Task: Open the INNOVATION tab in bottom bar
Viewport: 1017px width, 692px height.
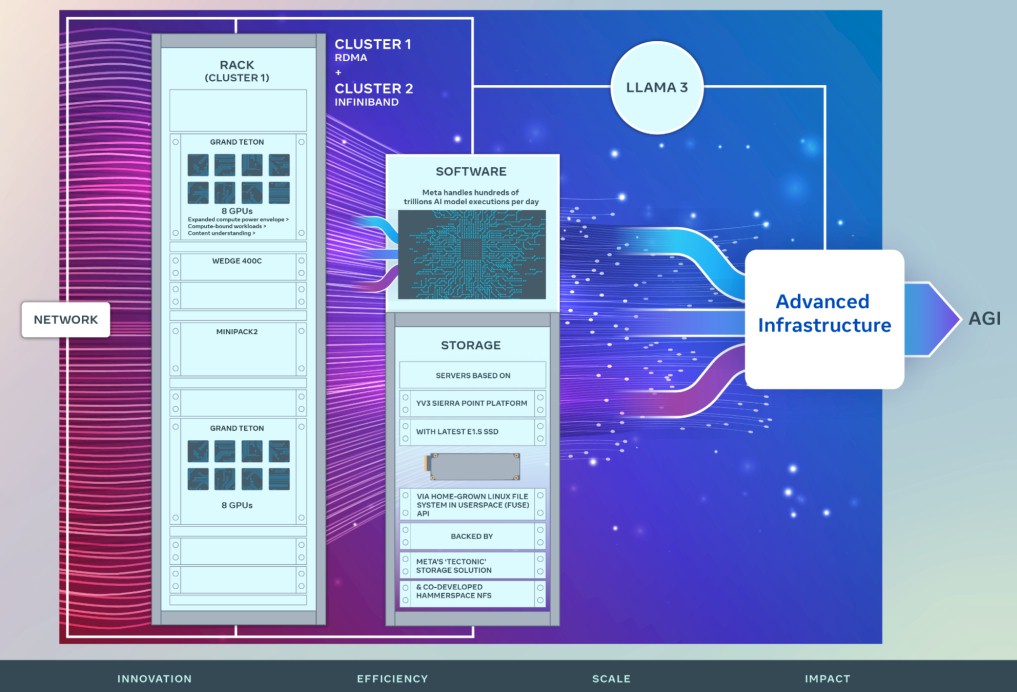Action: pyautogui.click(x=154, y=678)
